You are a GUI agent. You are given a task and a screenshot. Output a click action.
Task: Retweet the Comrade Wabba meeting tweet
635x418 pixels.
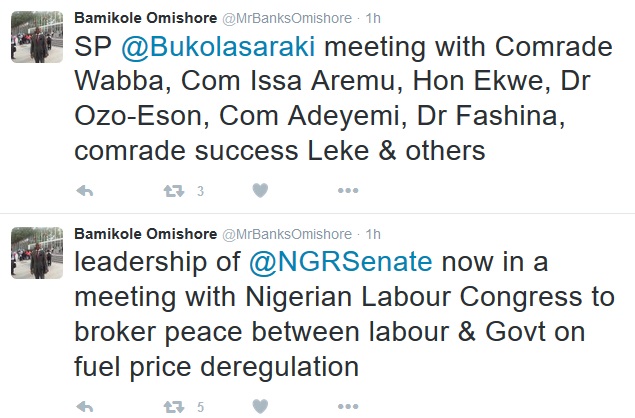pos(173,190)
